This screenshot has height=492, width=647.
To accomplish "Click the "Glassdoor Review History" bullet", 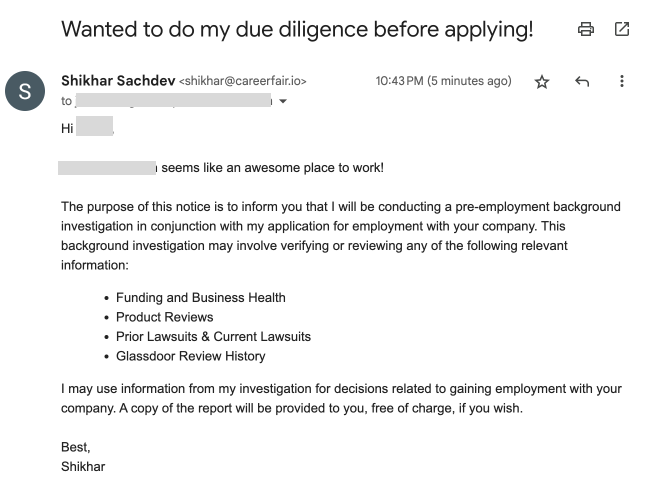I will (x=190, y=356).
